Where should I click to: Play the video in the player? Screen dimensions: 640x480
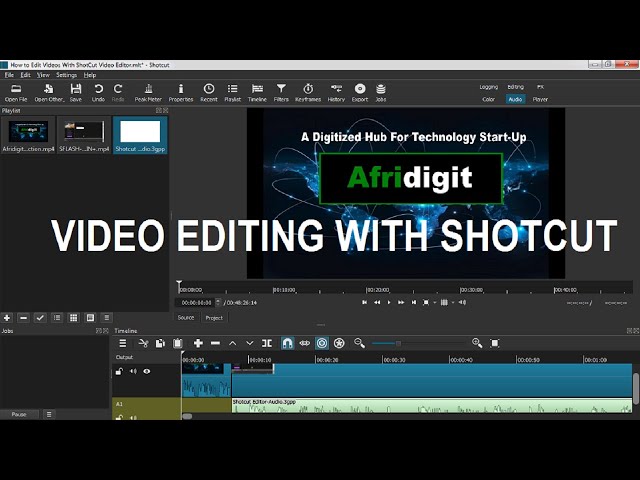[x=389, y=302]
